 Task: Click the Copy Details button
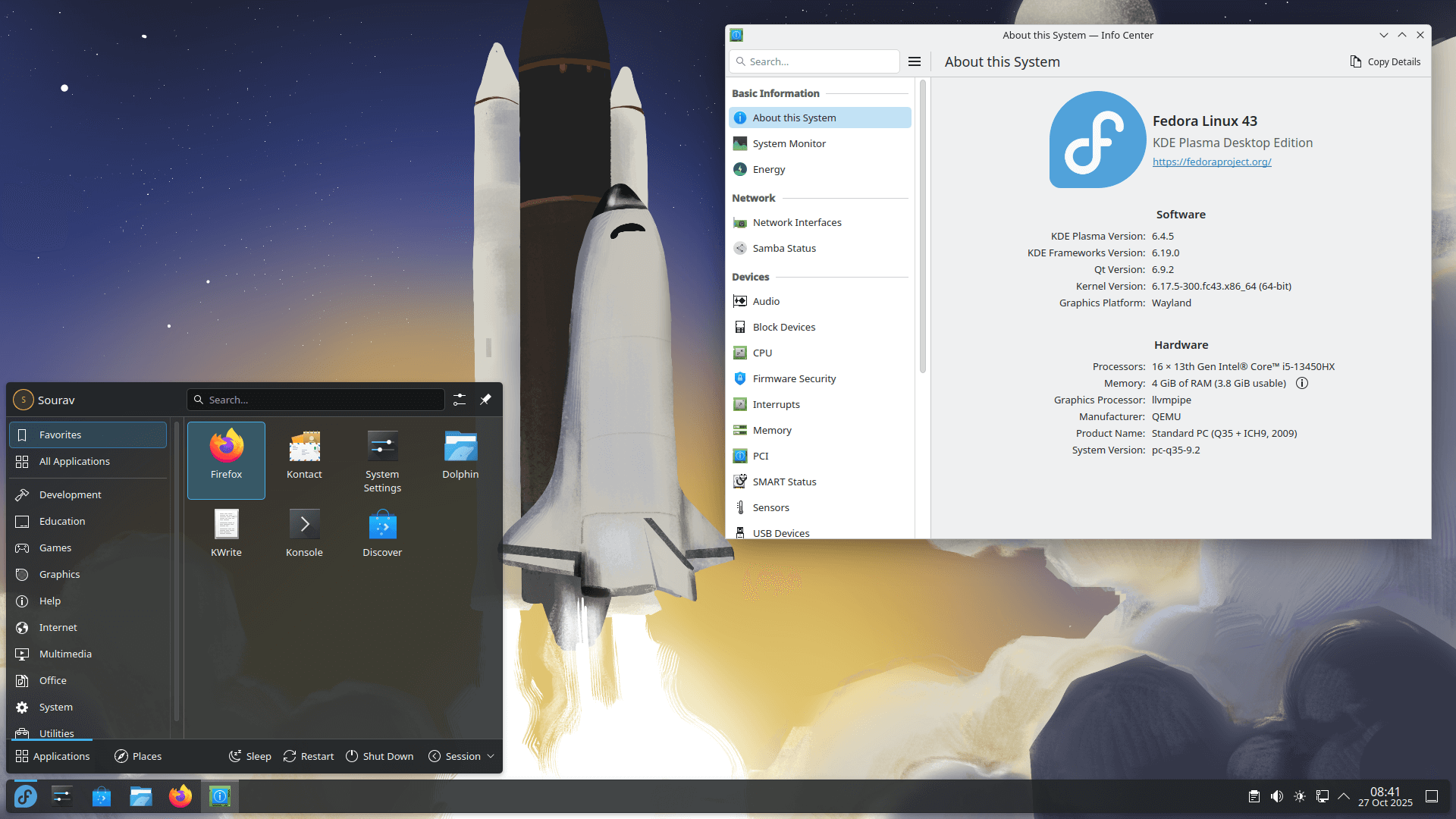pyautogui.click(x=1385, y=61)
